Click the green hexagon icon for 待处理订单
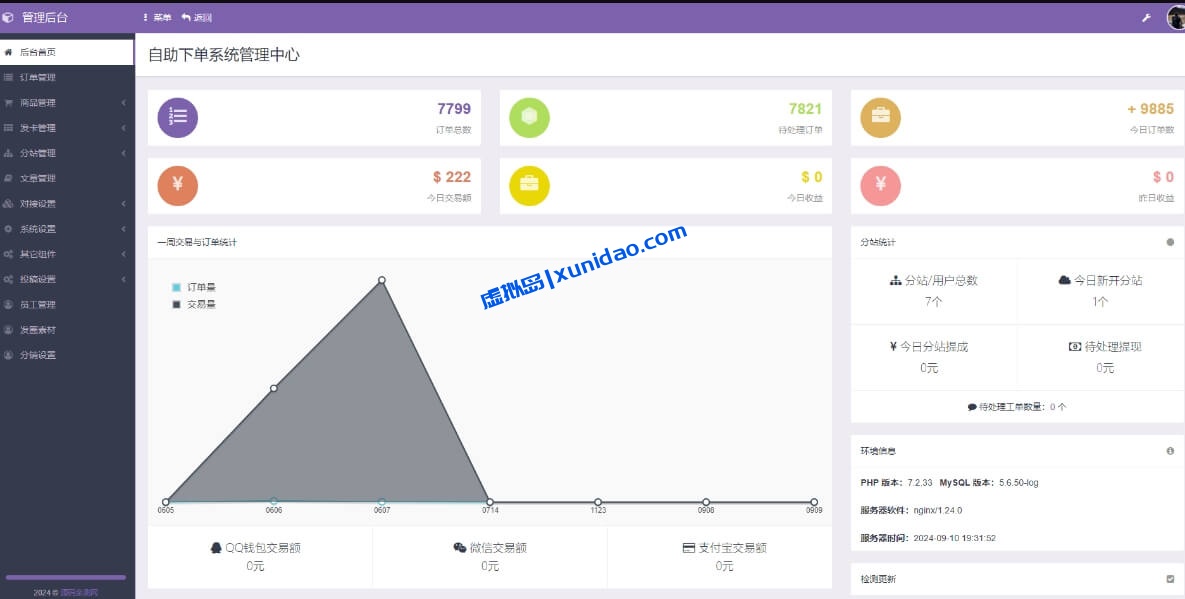The image size is (1185, 599). tap(529, 118)
